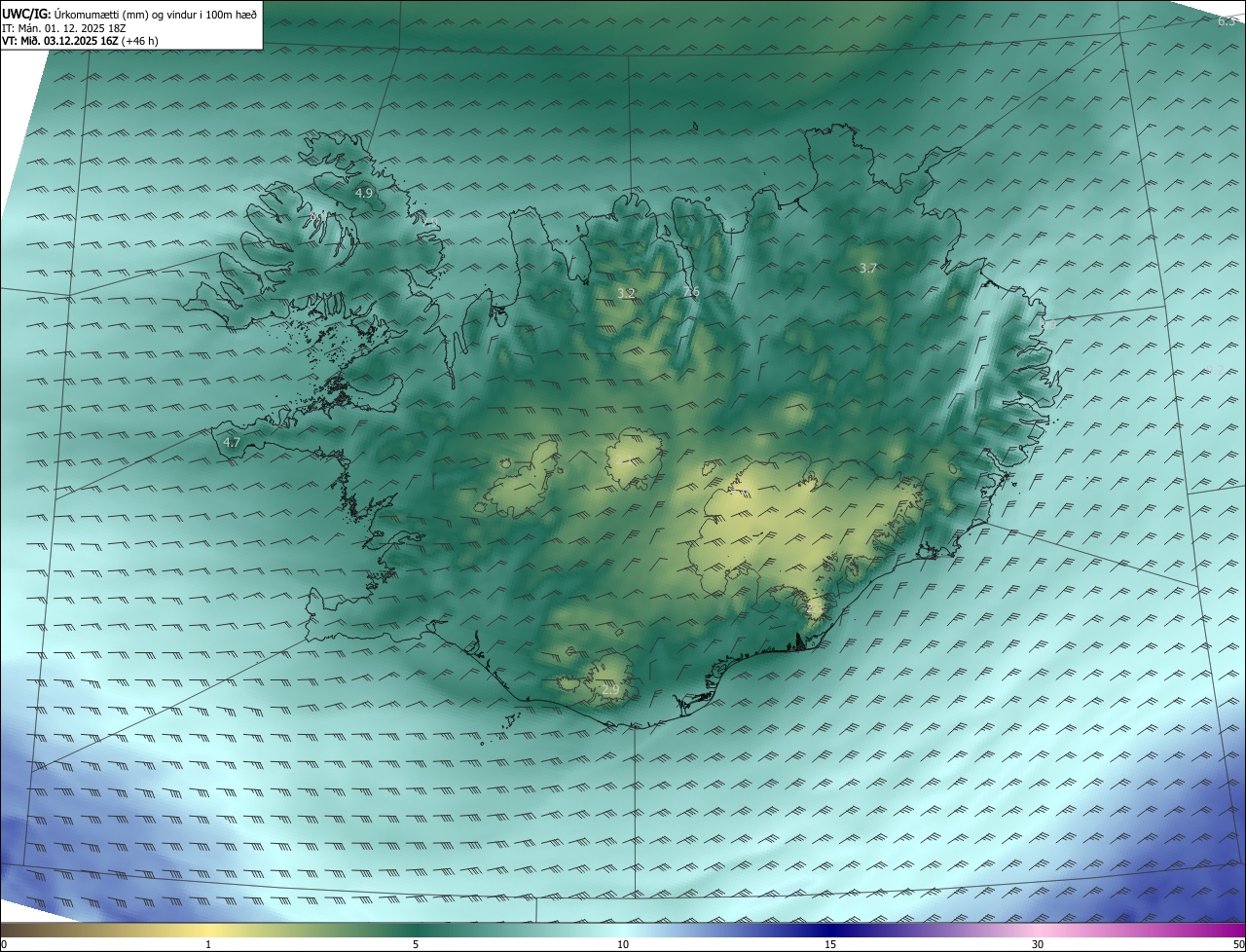
Task: Click the "0" tick on the color scale
Action: point(4,944)
